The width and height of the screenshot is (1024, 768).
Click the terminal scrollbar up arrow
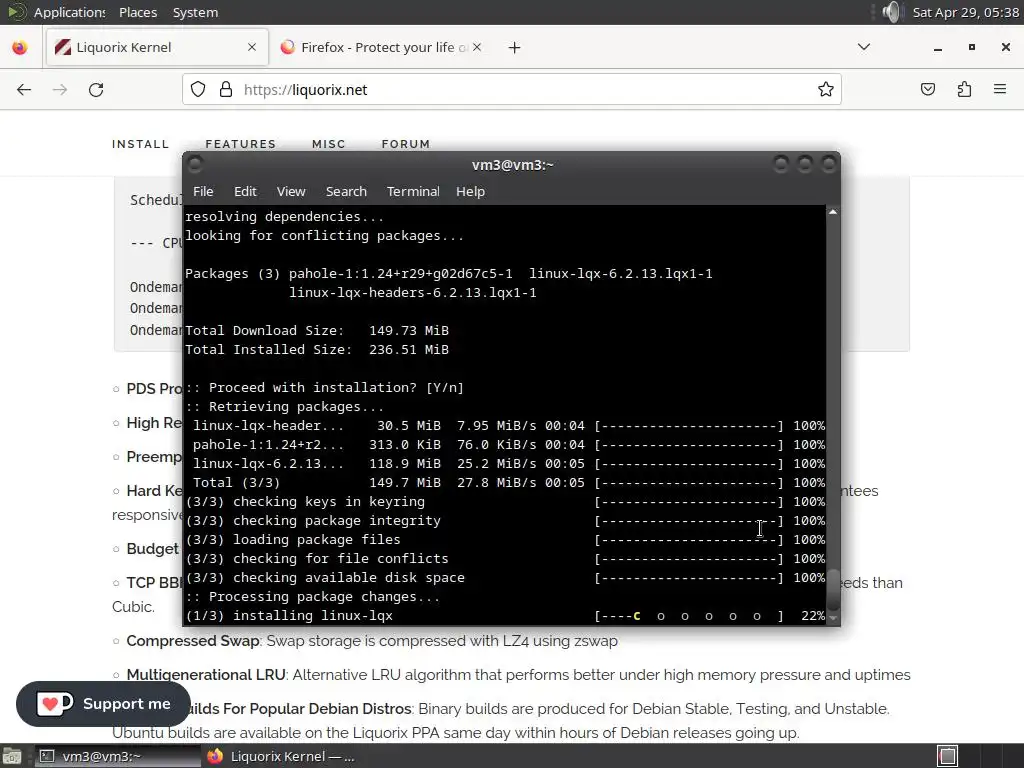(833, 212)
